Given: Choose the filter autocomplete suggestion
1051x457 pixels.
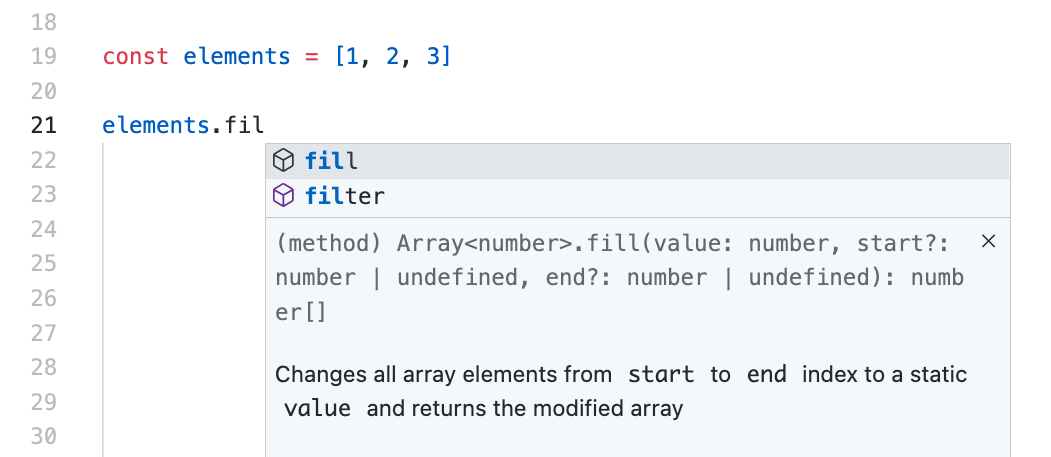Looking at the screenshot, I should (x=637, y=196).
